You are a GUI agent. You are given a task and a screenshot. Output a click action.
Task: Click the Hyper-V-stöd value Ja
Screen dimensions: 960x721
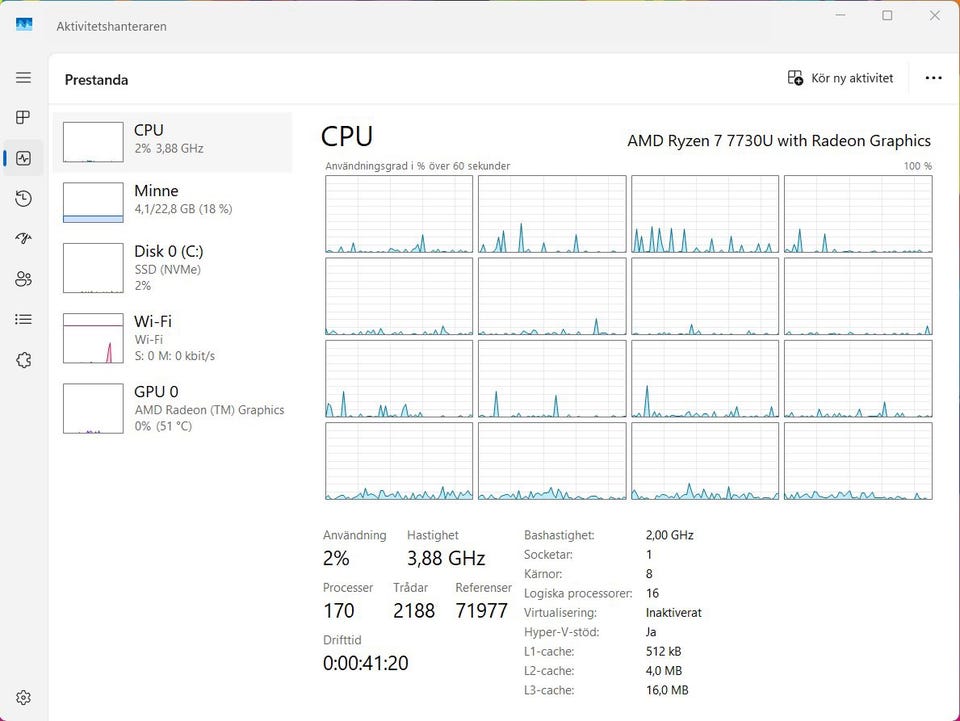[651, 632]
